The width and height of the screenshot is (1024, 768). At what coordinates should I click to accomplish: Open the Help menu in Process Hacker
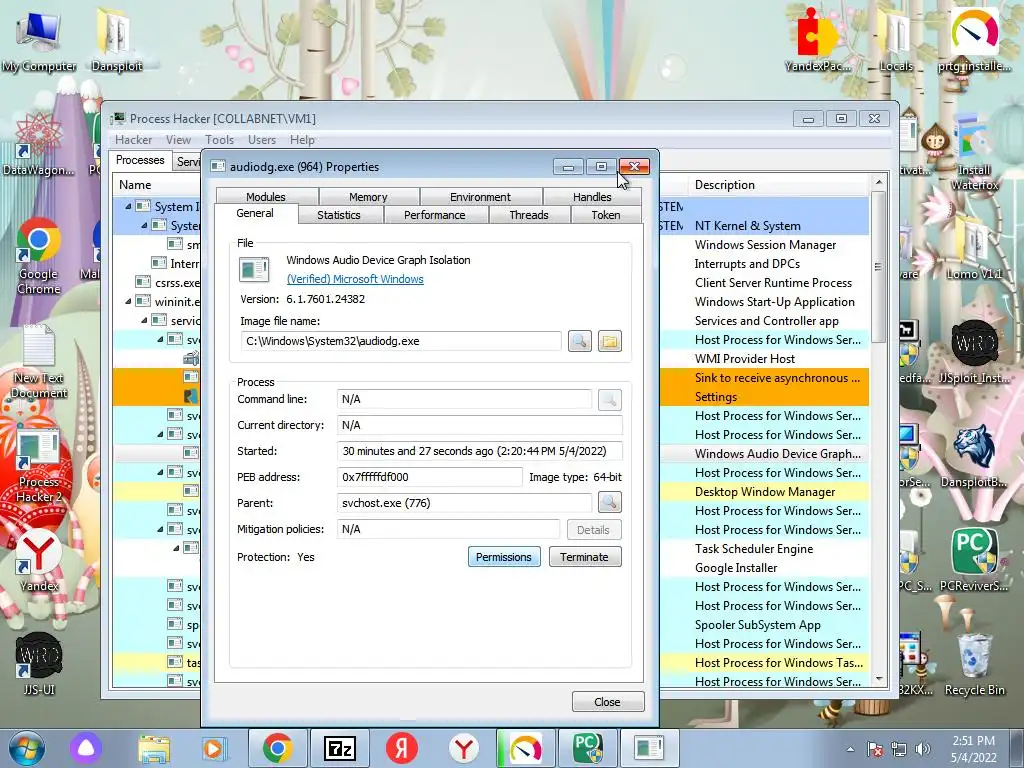pos(302,140)
